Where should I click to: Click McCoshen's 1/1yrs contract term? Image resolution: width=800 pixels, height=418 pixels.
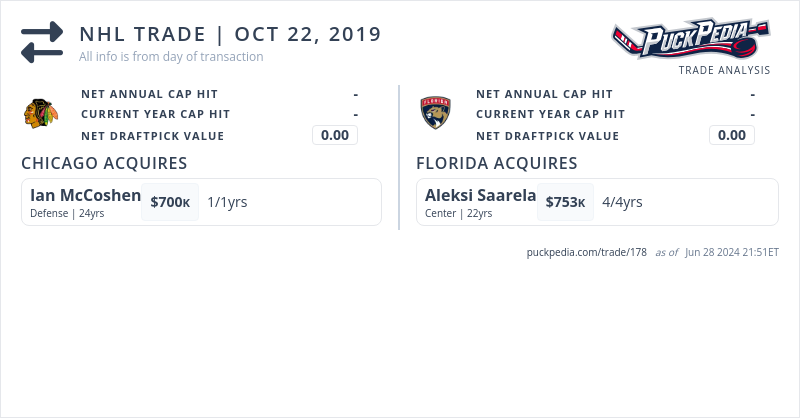click(x=227, y=202)
